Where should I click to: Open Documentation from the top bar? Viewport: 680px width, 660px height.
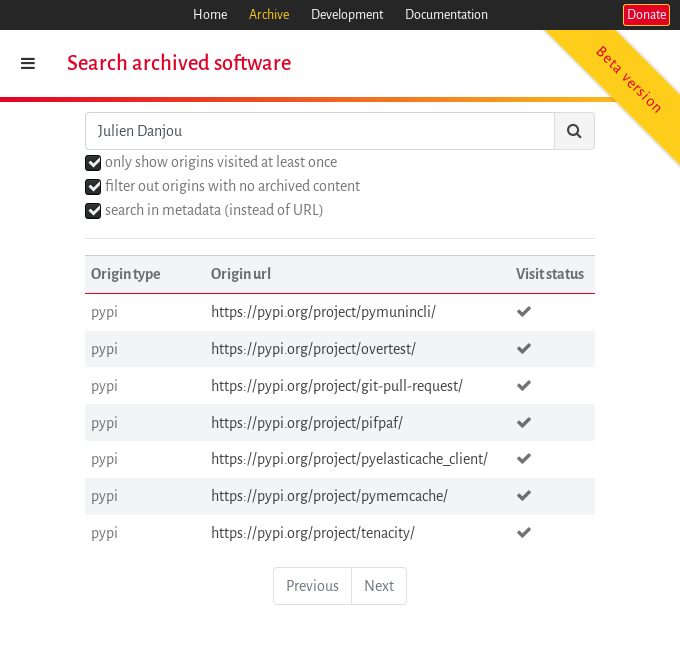tap(446, 15)
